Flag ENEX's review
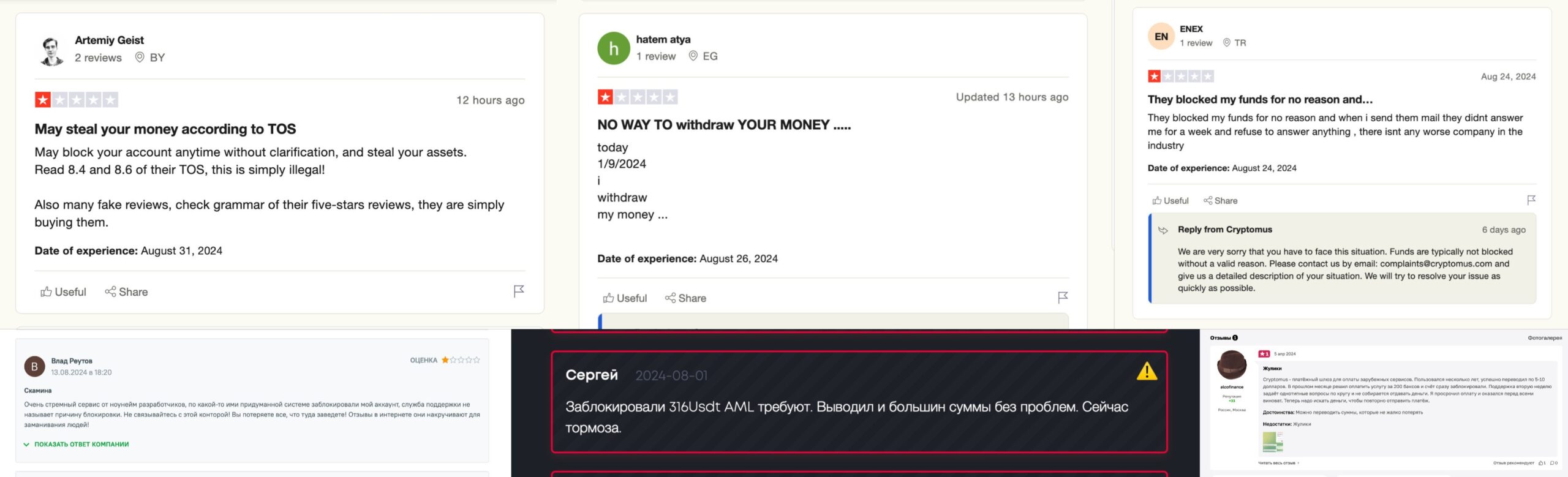The height and width of the screenshot is (477, 1568). coord(1531,200)
